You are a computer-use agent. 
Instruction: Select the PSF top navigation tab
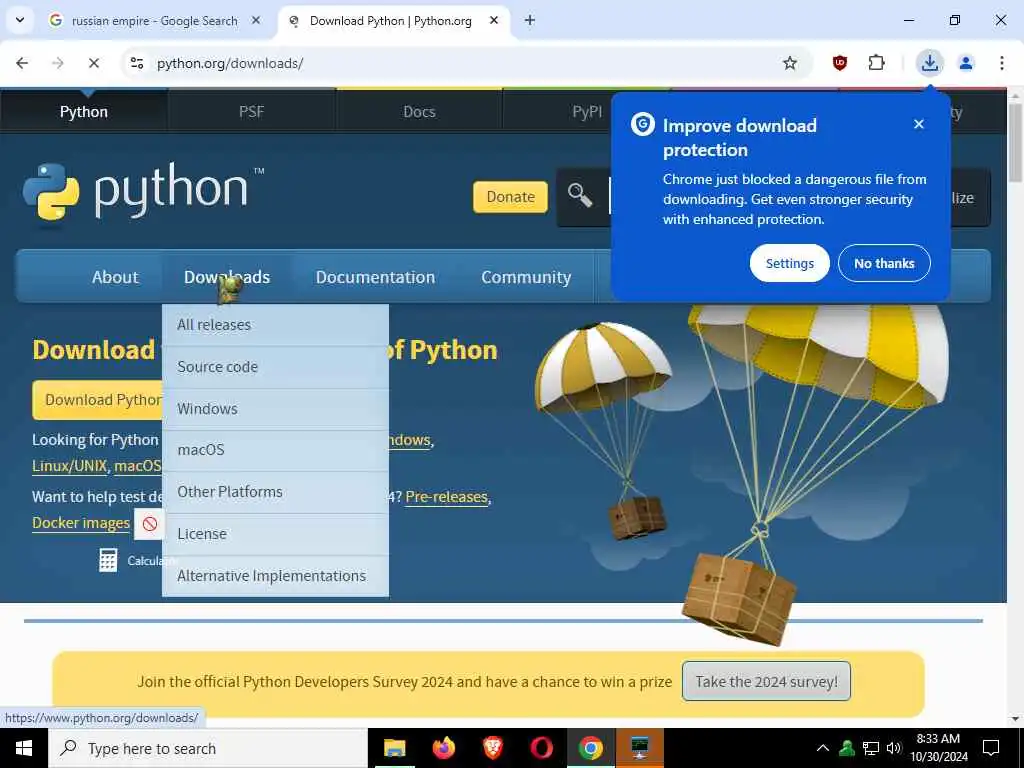(x=251, y=112)
